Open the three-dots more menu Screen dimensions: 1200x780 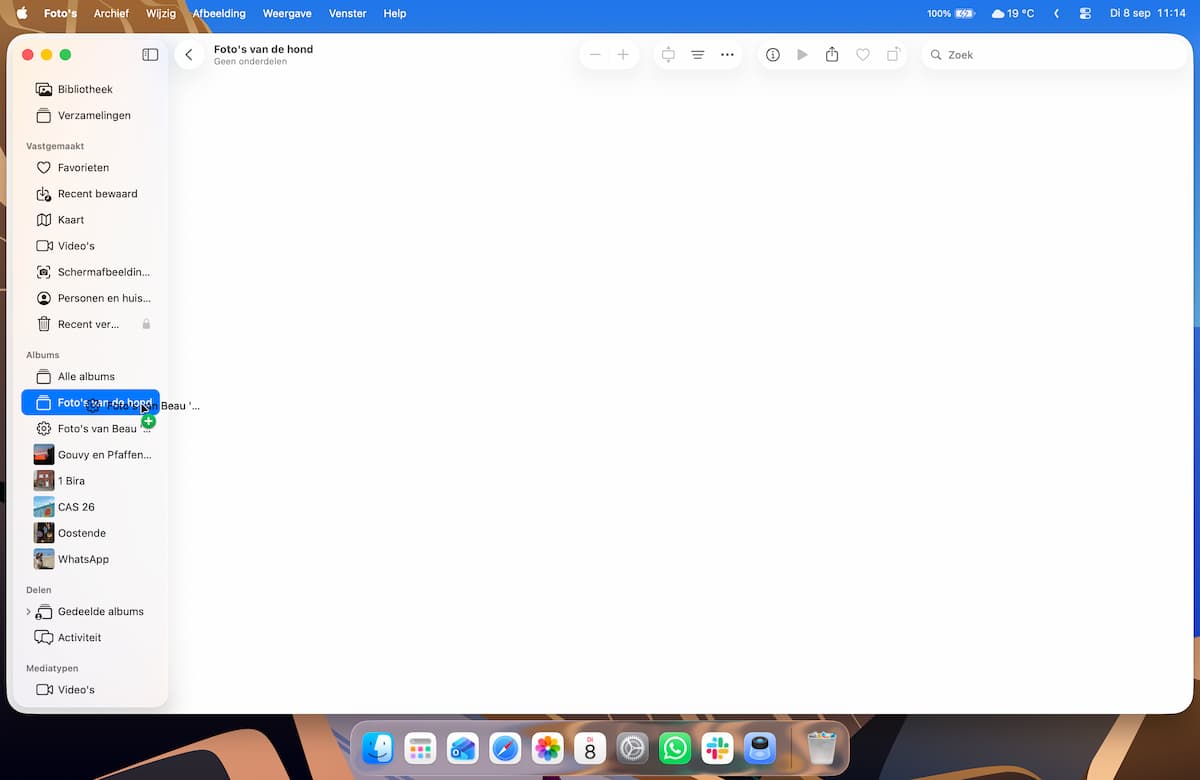727,55
